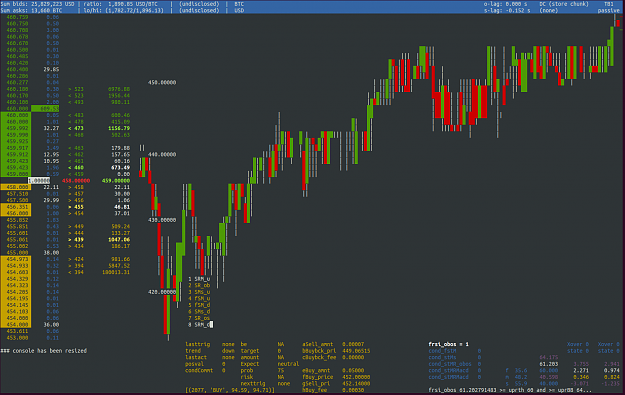Viewport: 625px width, 395px height.
Task: Click indicator value 61.283
Action: (x=548, y=364)
